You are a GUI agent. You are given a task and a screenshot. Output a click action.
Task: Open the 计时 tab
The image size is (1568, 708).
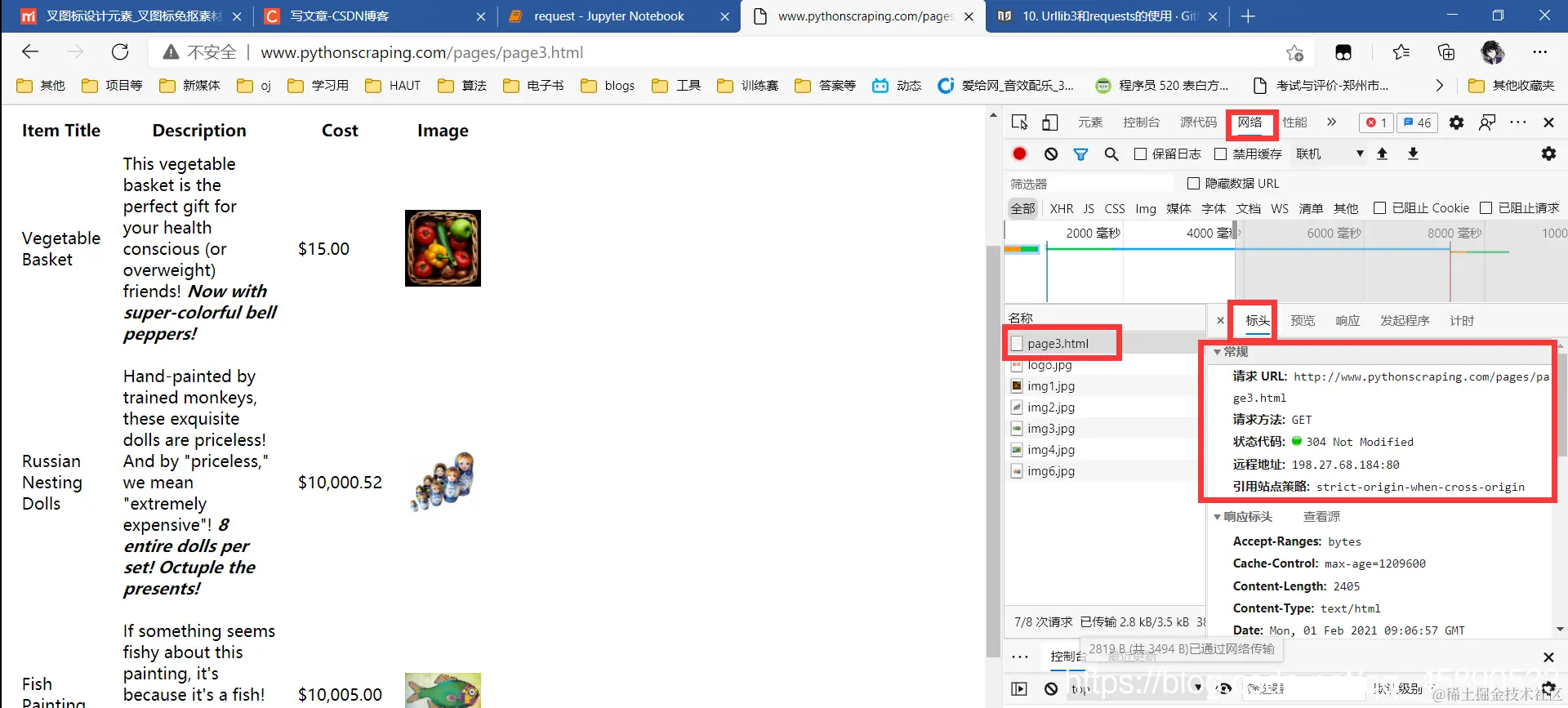pyautogui.click(x=1462, y=321)
